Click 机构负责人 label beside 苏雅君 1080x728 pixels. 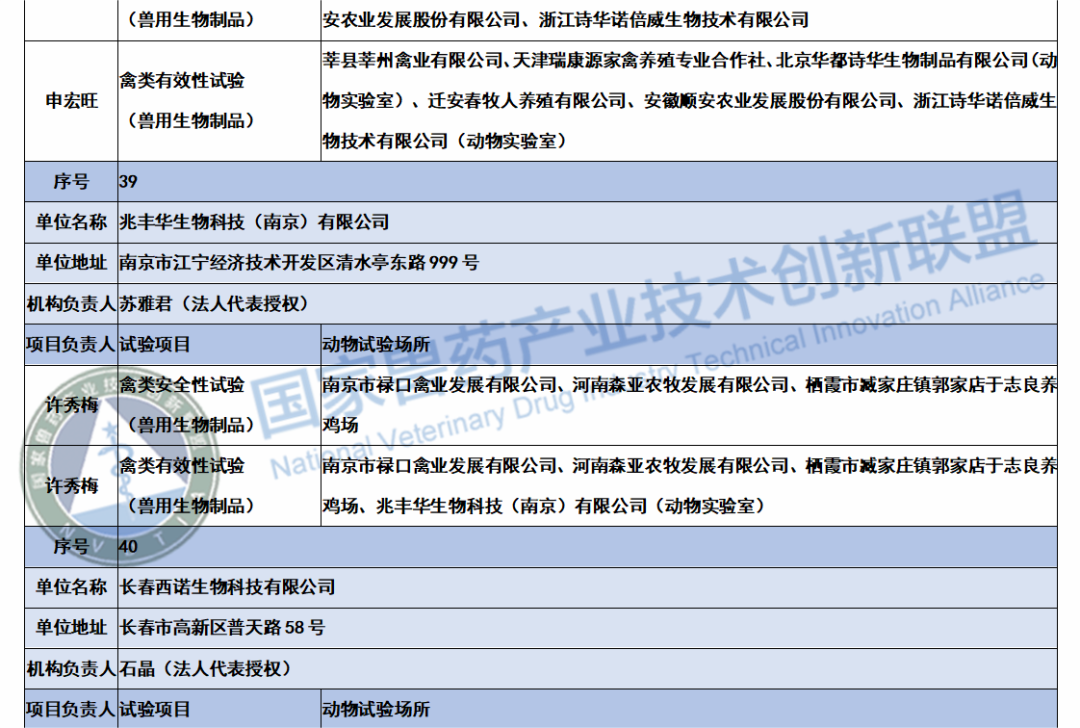click(x=72, y=304)
